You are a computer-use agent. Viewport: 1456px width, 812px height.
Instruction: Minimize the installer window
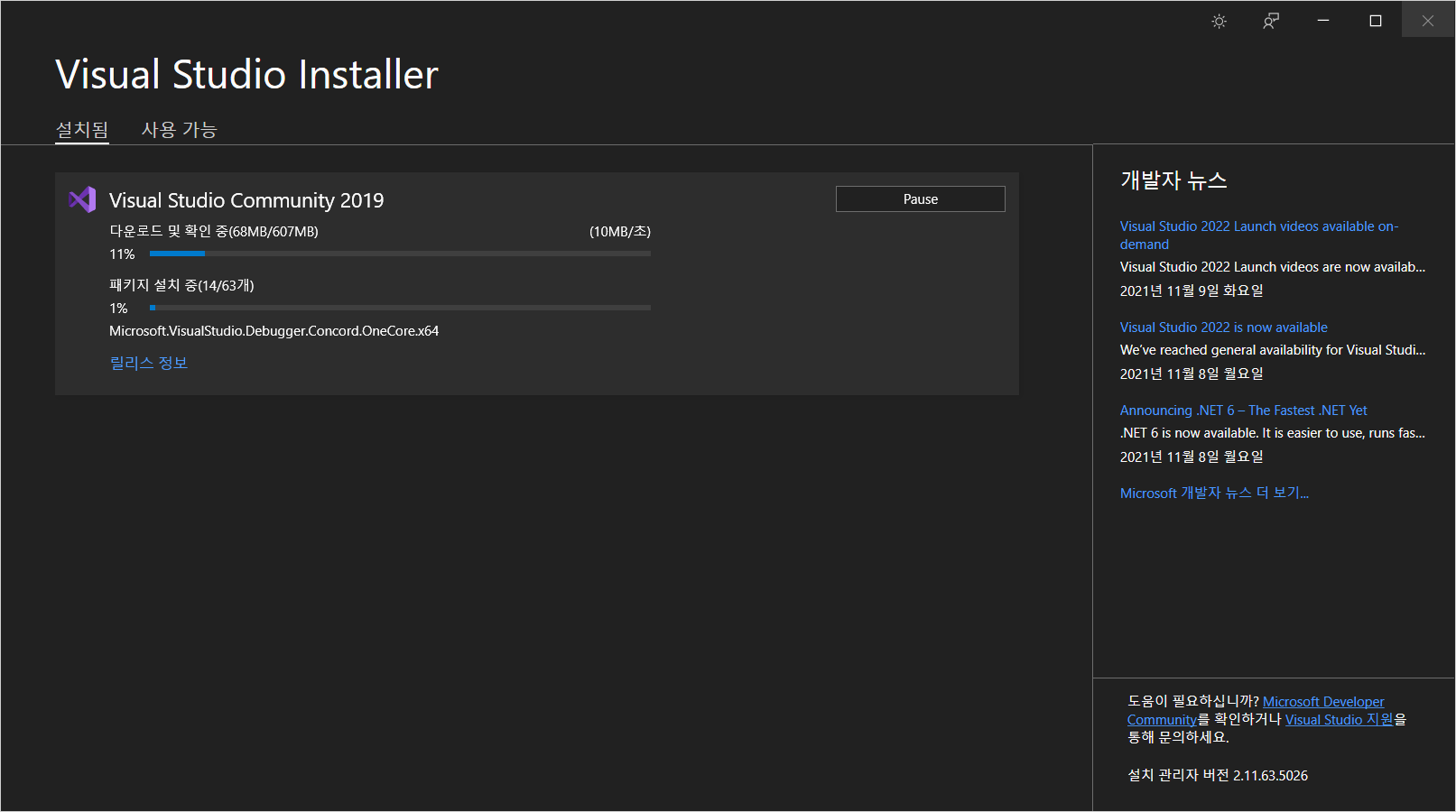point(1323,21)
